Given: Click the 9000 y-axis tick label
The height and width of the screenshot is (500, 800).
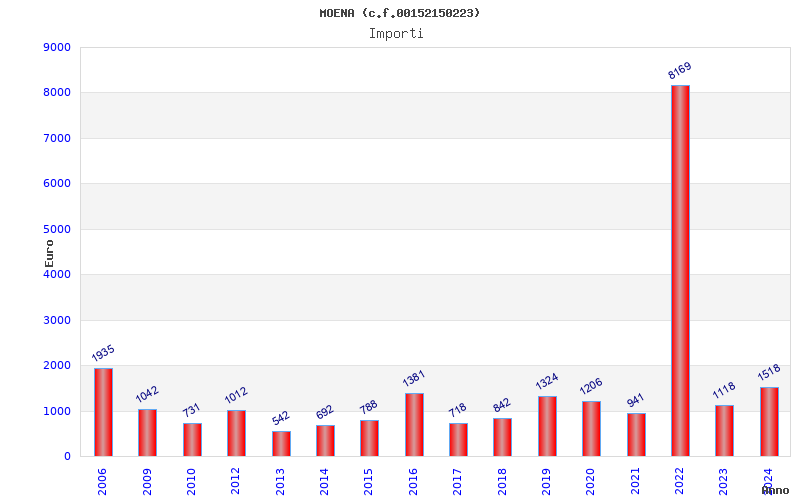Looking at the screenshot, I should point(57,47).
